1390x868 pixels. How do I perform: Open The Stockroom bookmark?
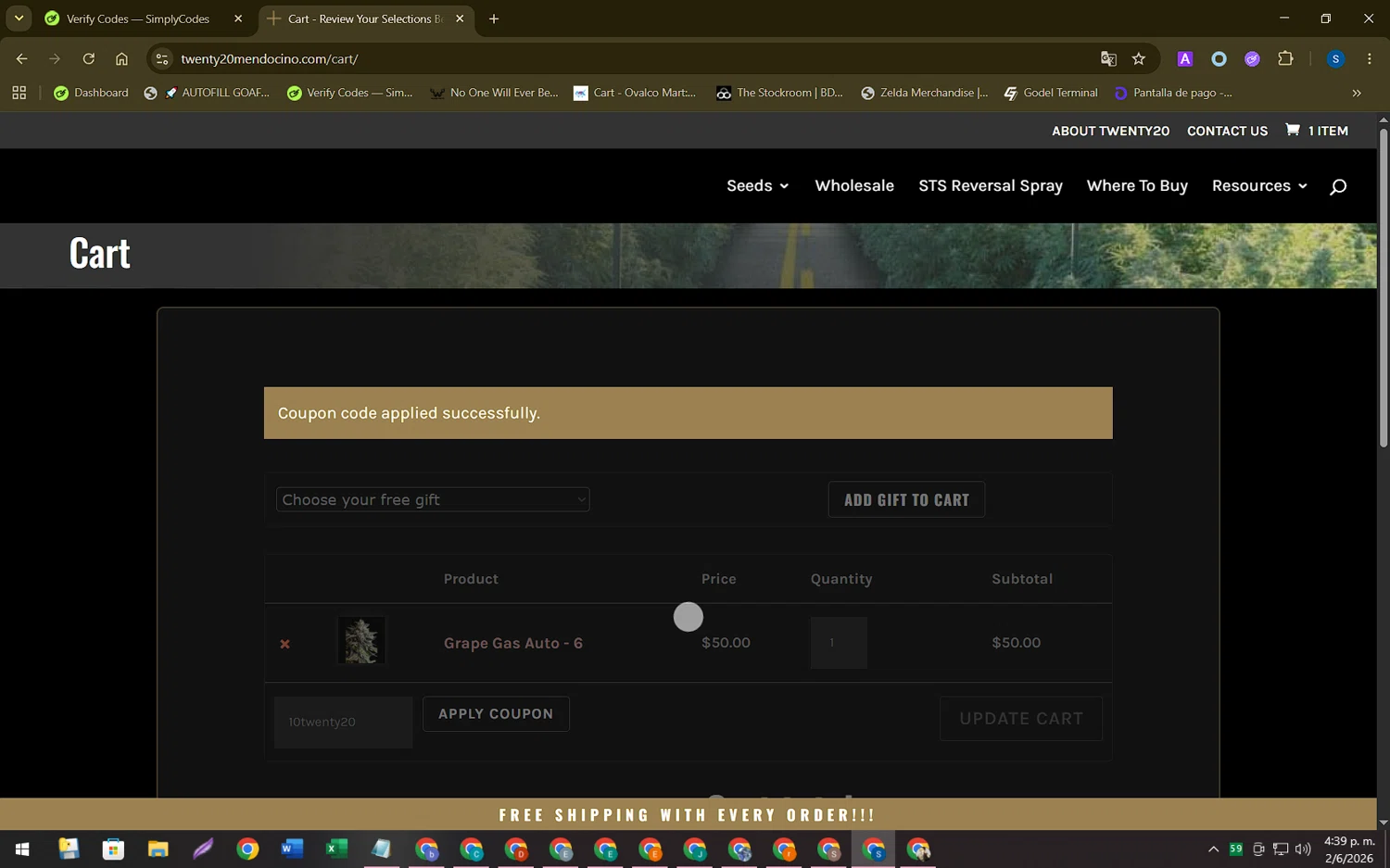click(x=779, y=93)
